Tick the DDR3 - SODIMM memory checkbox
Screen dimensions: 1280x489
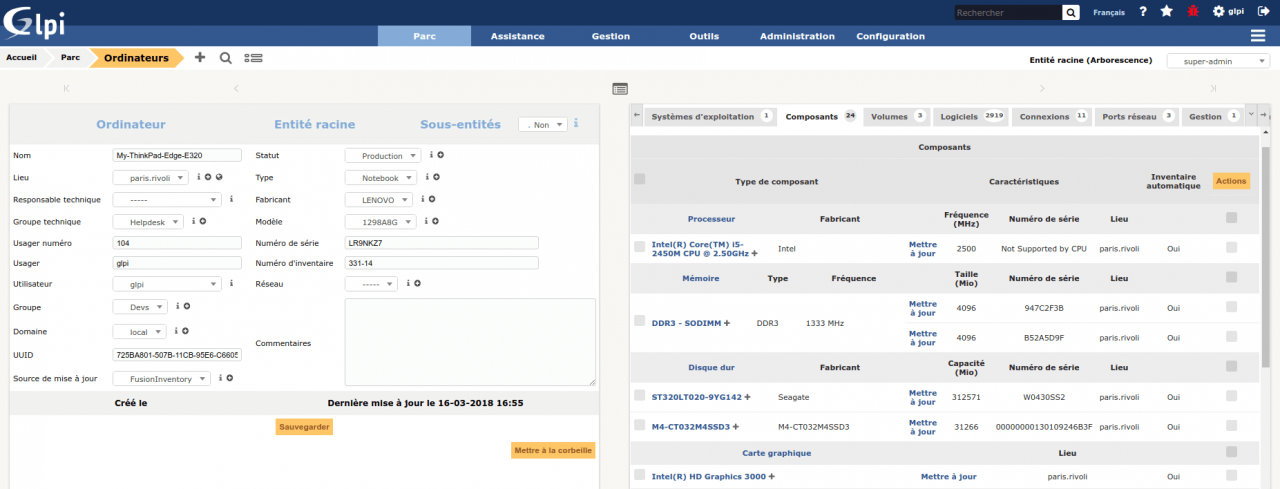pos(640,321)
